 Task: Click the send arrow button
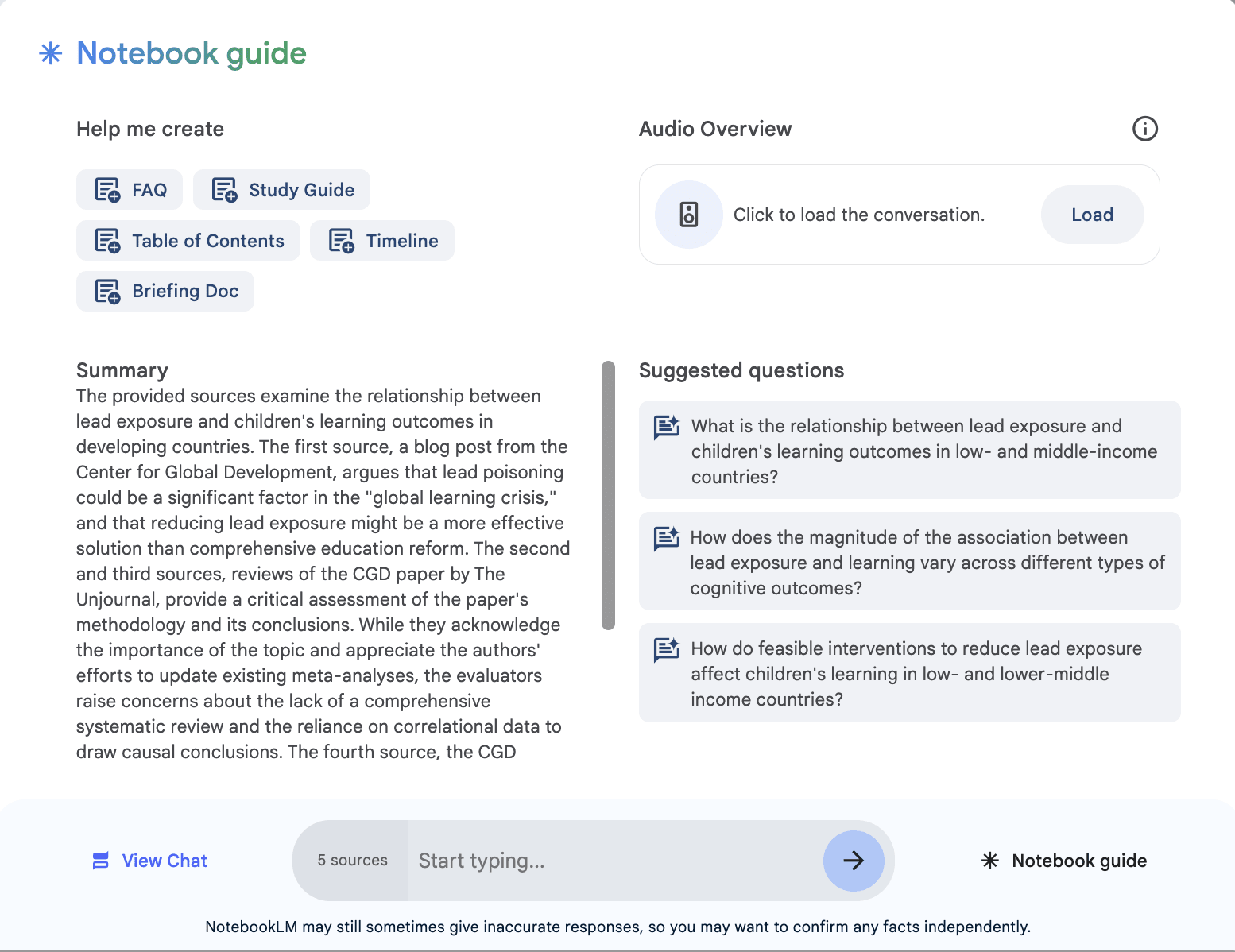[x=854, y=861]
